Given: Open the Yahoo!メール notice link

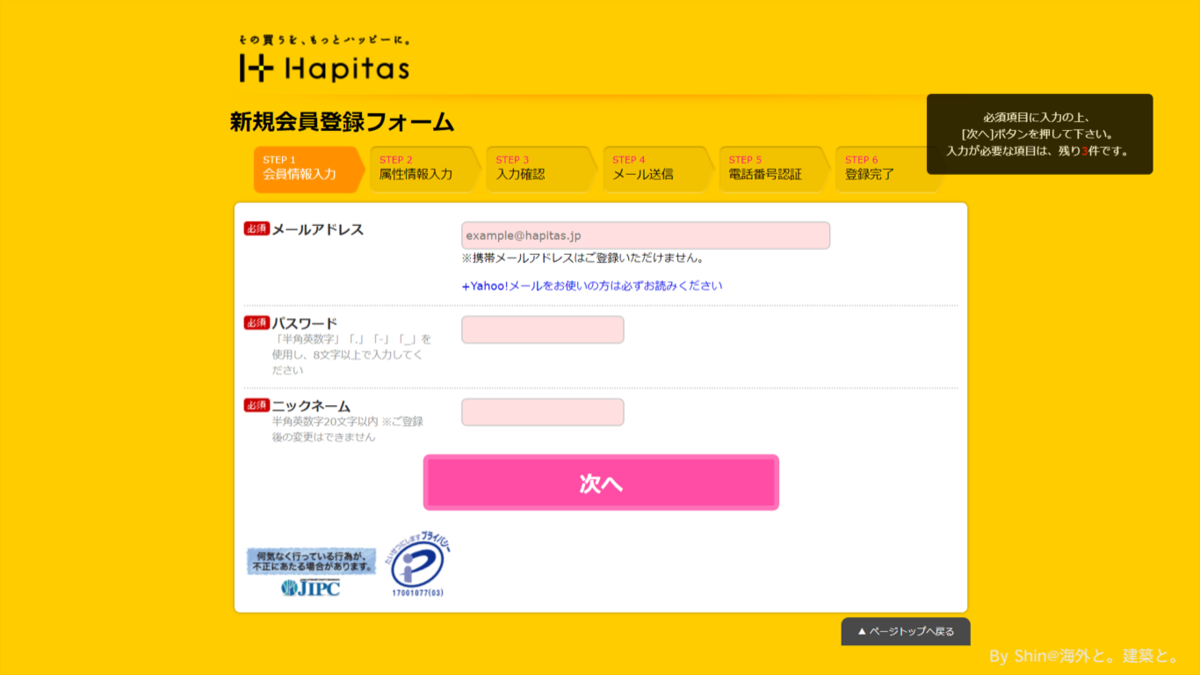Looking at the screenshot, I should coord(592,286).
